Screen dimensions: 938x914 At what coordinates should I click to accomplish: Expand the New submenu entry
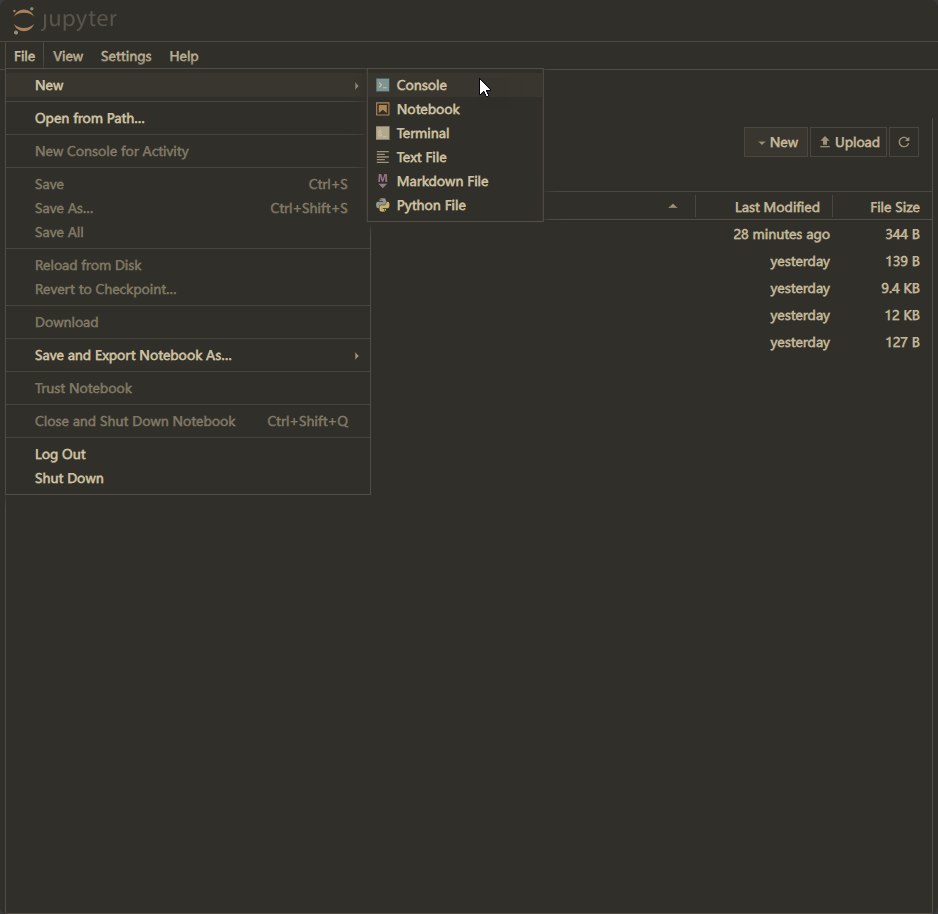[x=188, y=86]
